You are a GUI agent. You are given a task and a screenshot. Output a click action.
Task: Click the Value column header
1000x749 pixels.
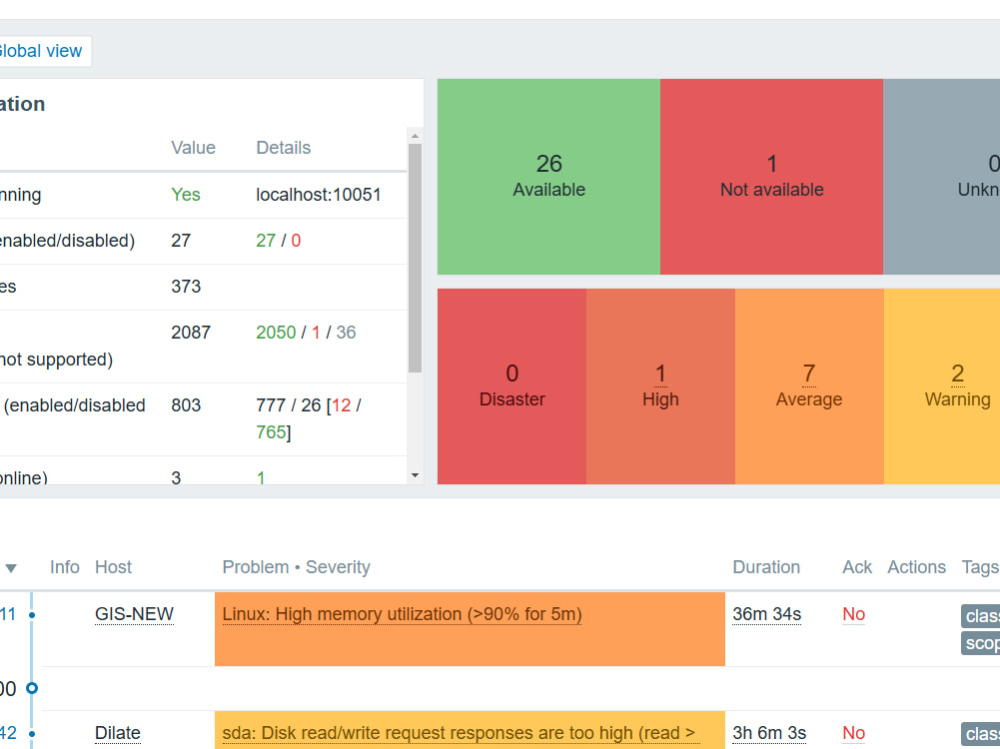tap(193, 147)
